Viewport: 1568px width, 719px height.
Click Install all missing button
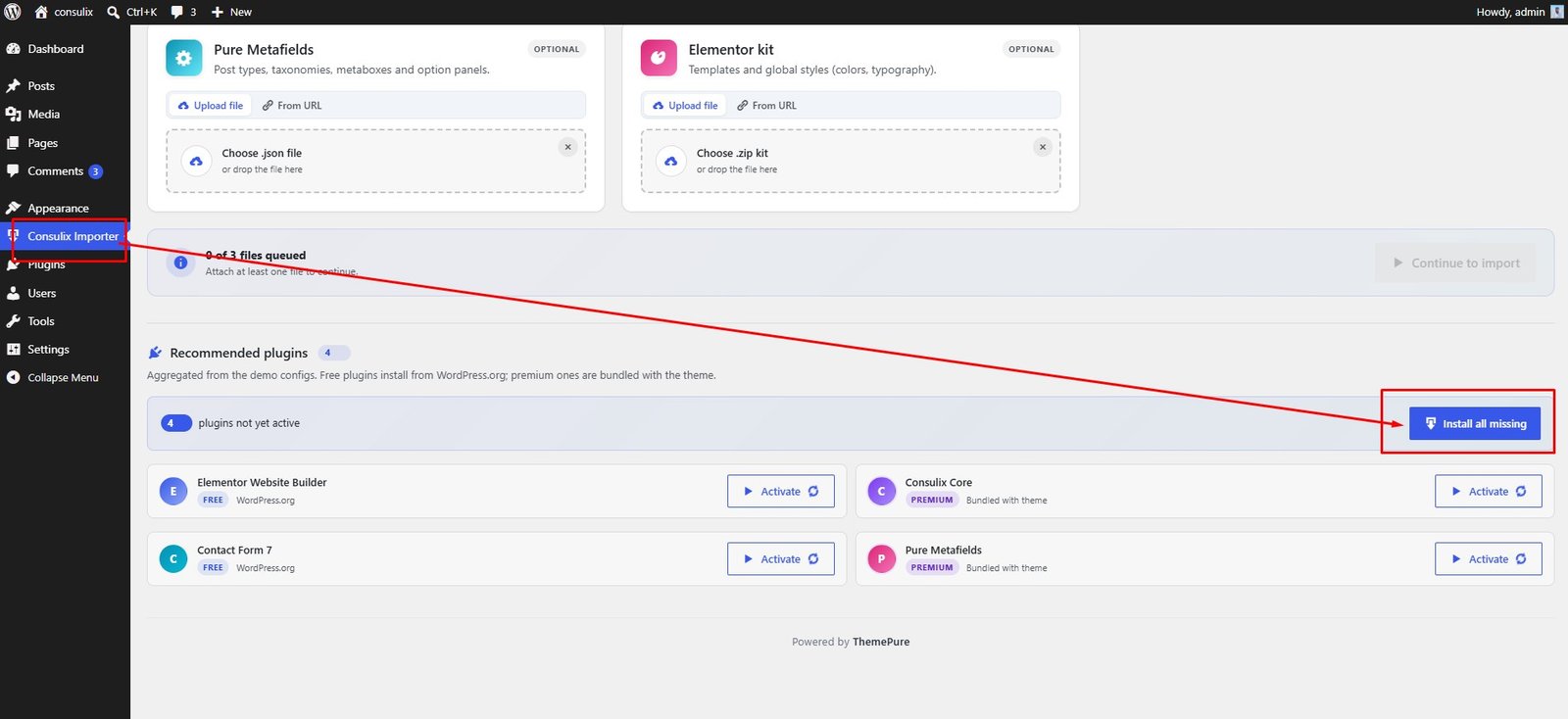click(1475, 423)
